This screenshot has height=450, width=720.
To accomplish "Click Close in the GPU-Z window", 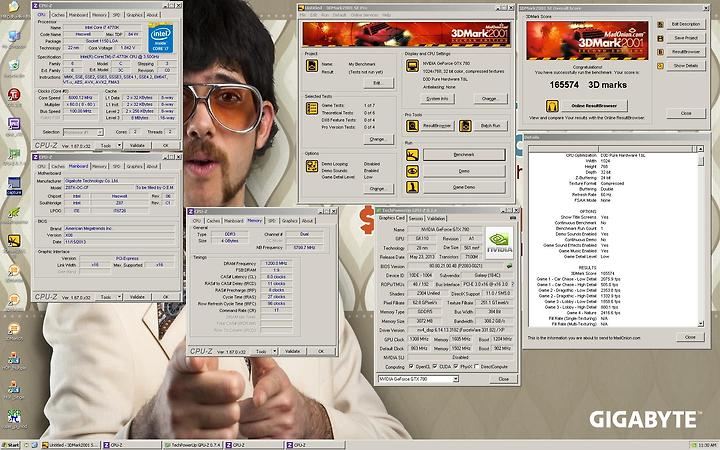I will point(504,379).
